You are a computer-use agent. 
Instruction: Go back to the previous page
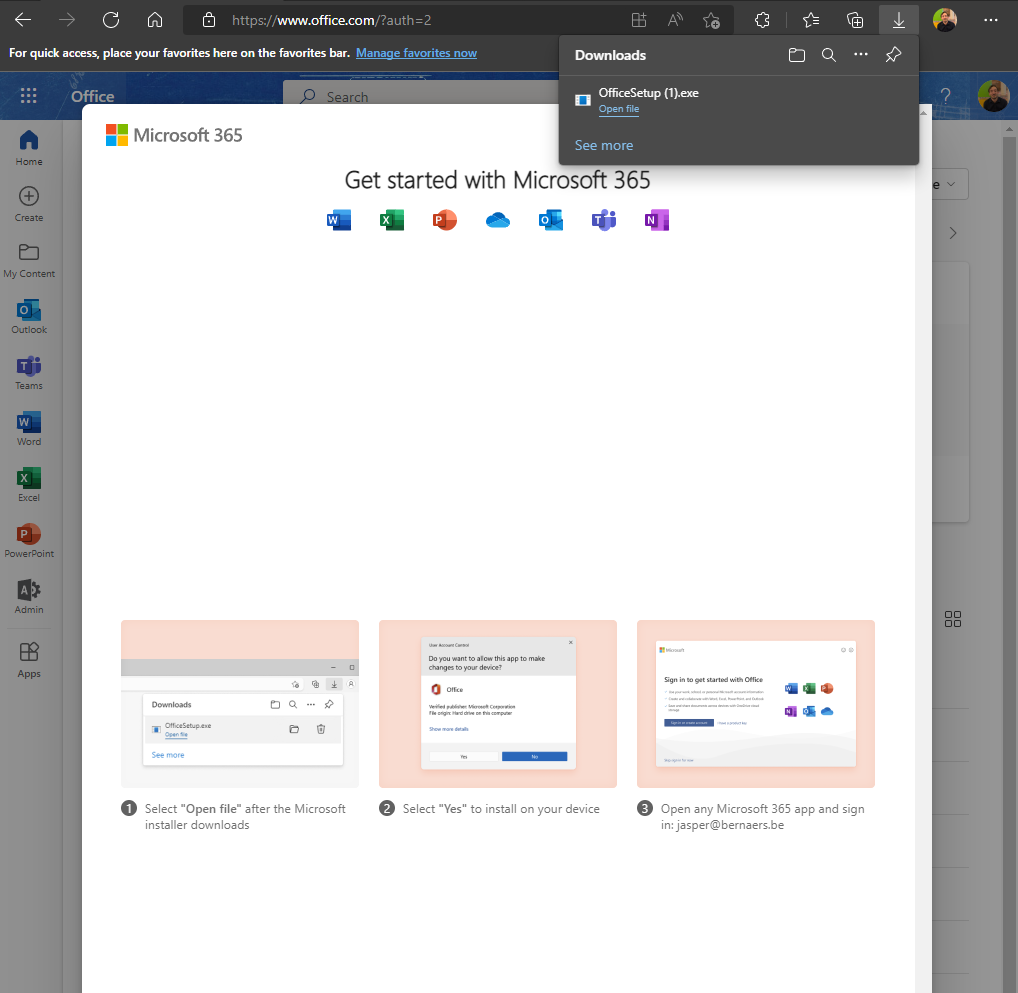pyautogui.click(x=23, y=20)
